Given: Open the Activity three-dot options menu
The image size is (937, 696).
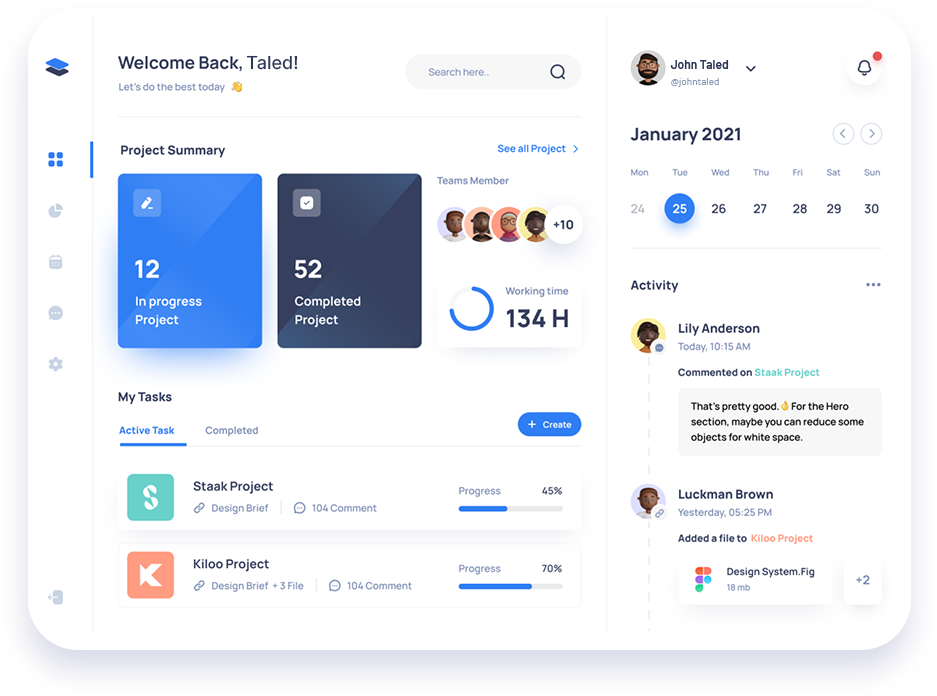Looking at the screenshot, I should pos(873,285).
